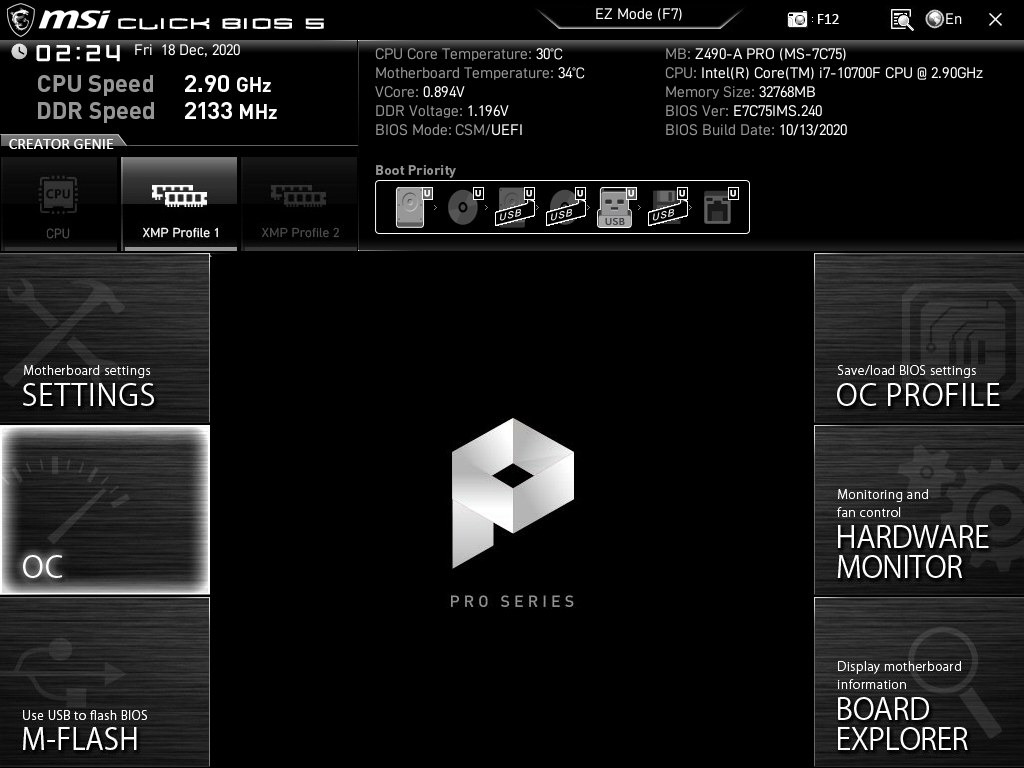This screenshot has height=768, width=1024.
Task: Enable XMP Profile 1
Action: coord(180,204)
